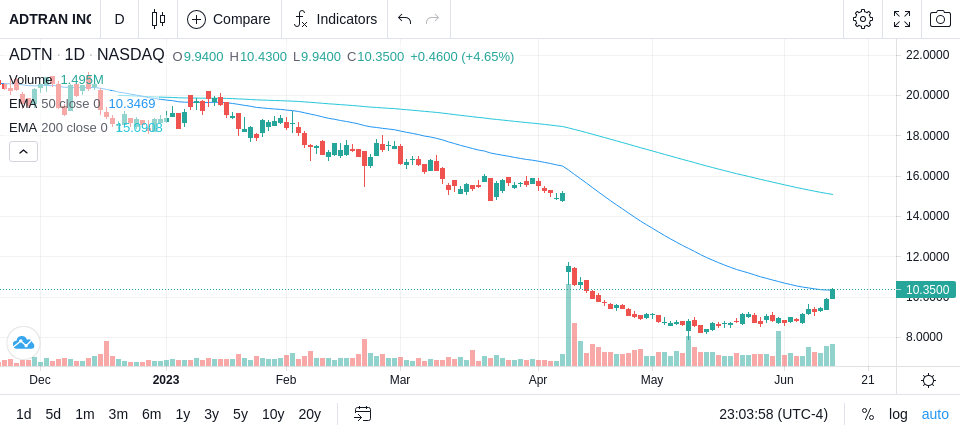Click the closing price value C10.3500
This screenshot has height=433, width=960.
375,57
